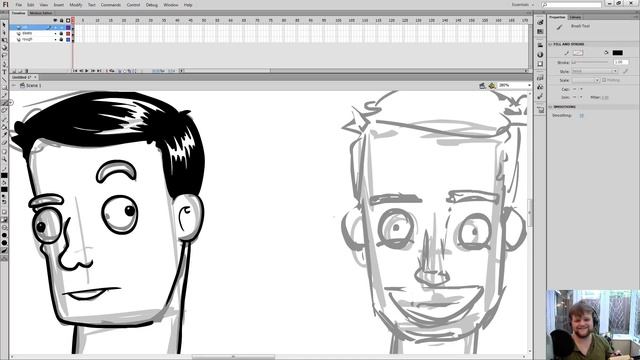Open the Properties panel options menu

(x=636, y=17)
